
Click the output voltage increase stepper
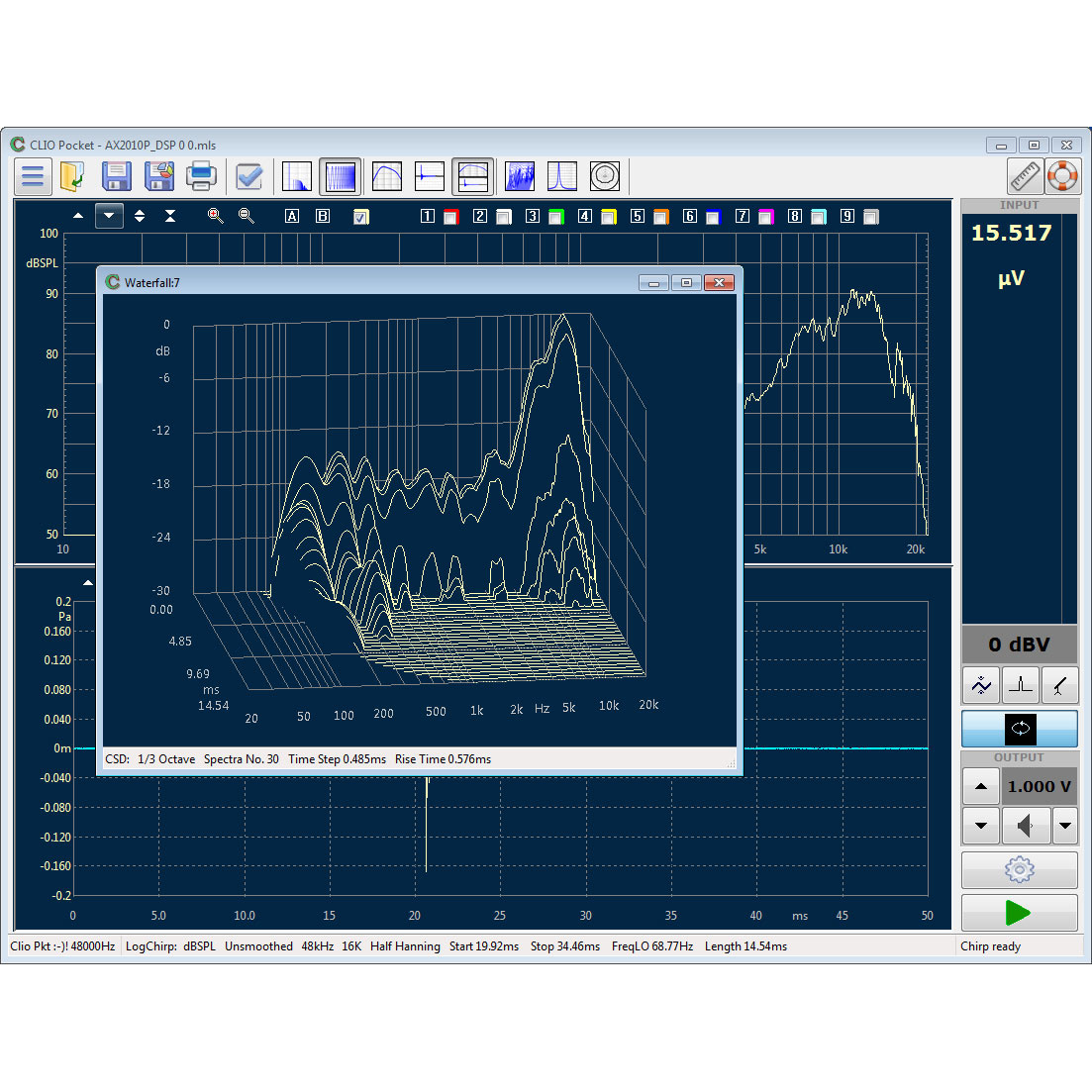click(980, 785)
